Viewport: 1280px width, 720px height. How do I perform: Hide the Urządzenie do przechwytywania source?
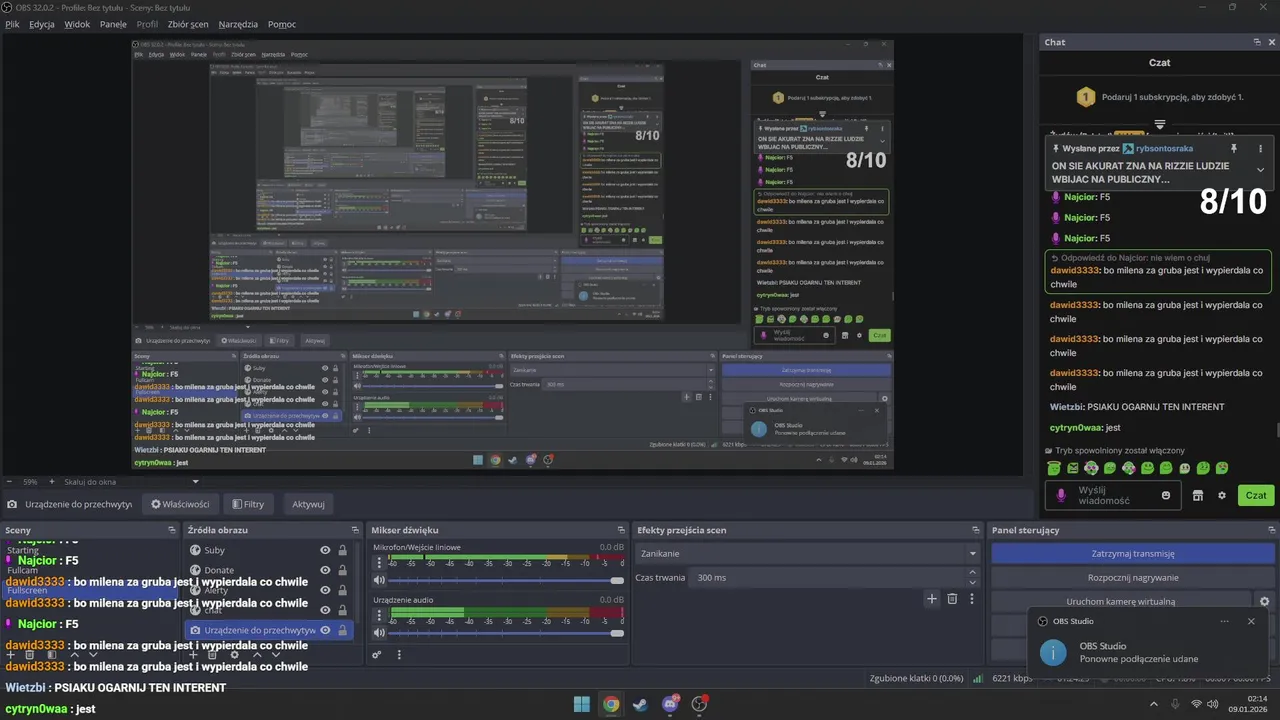pos(325,630)
